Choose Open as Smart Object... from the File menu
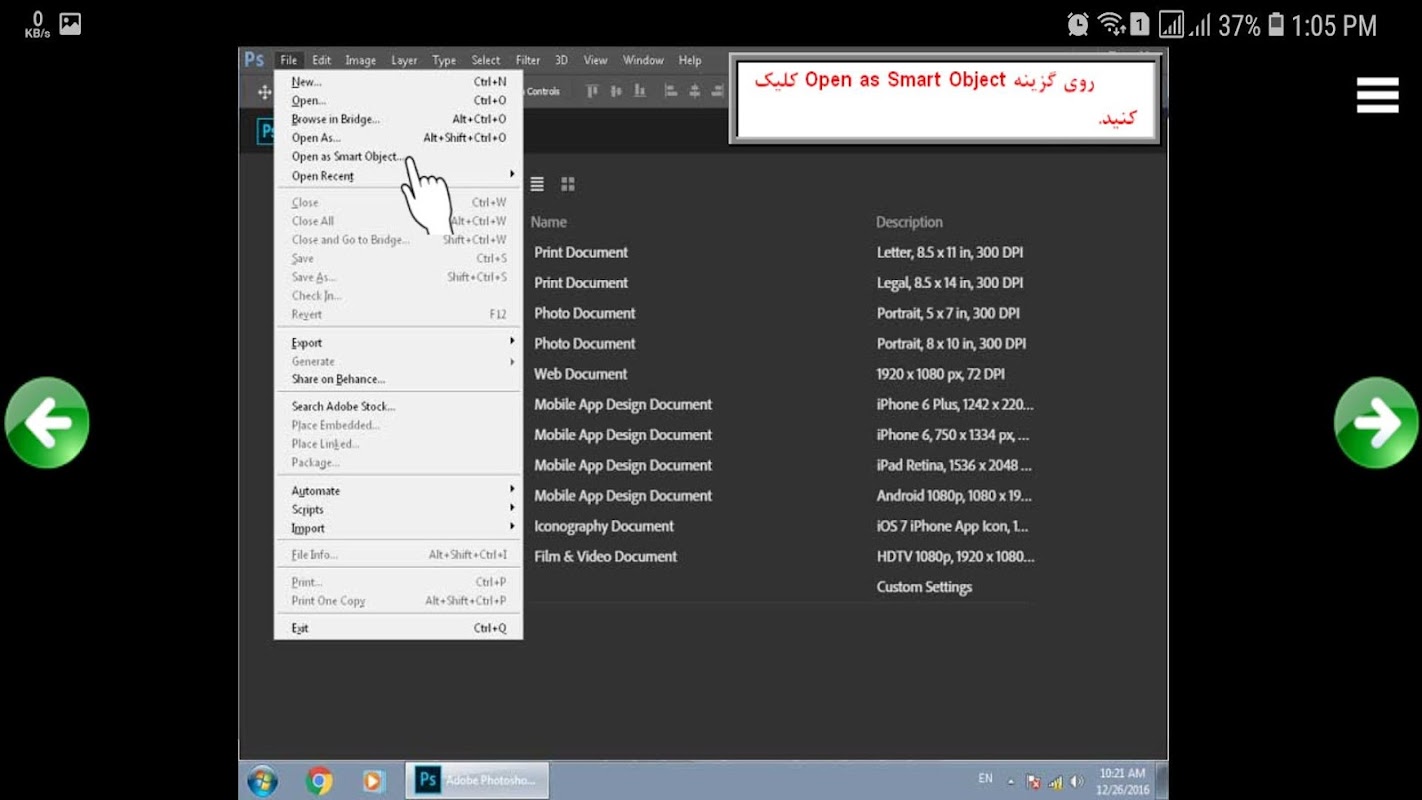This screenshot has width=1422, height=800. click(x=398, y=156)
